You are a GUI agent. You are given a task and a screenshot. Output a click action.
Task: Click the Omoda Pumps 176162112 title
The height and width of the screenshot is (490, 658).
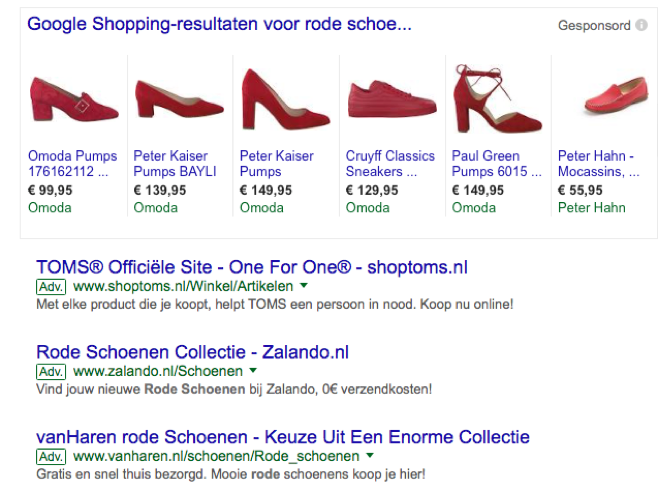(x=72, y=163)
